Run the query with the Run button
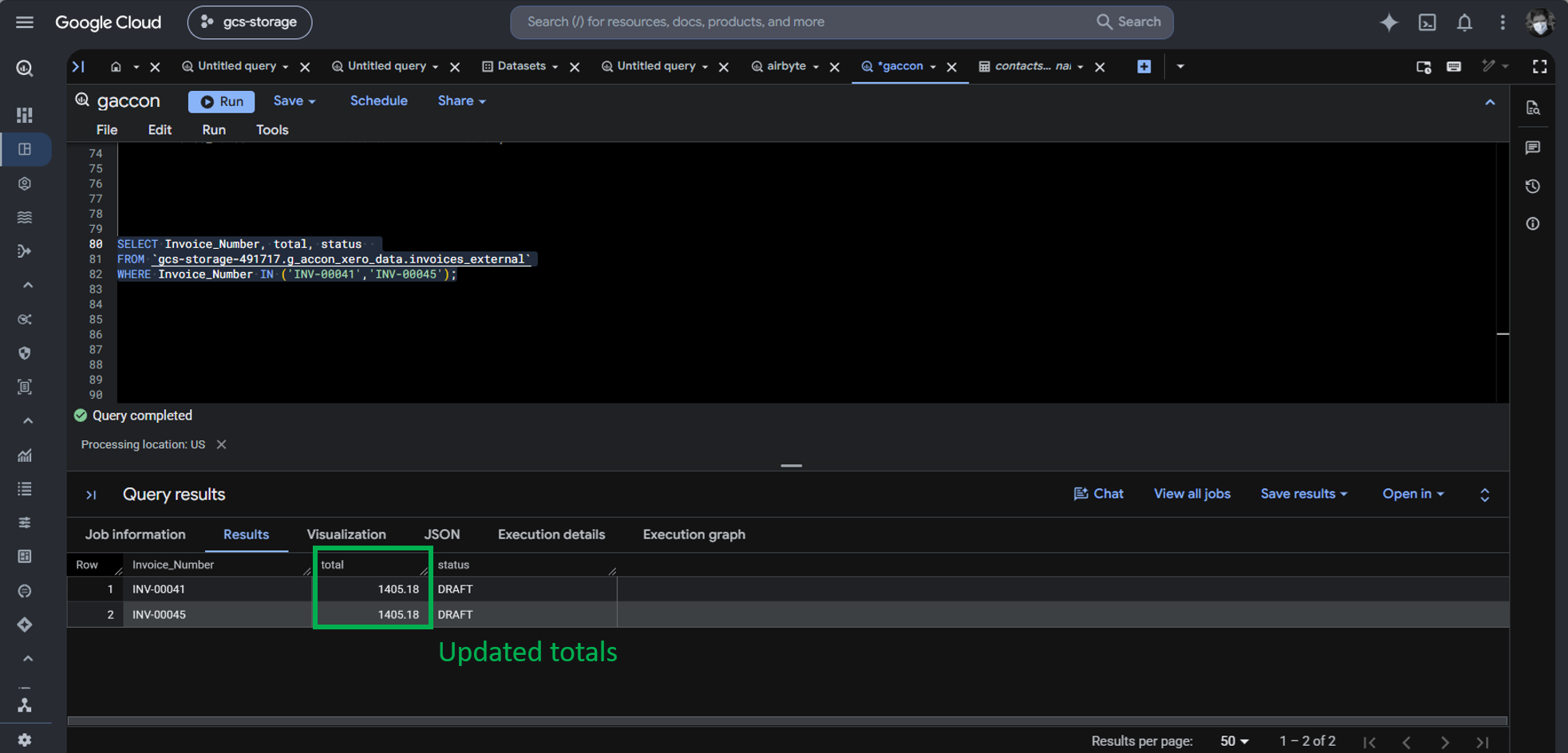Viewport: 1568px width, 753px height. [222, 101]
